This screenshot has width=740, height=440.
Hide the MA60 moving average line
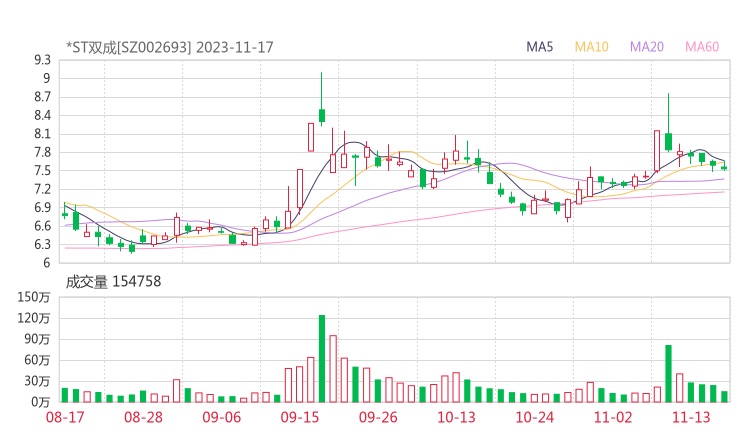tap(702, 47)
